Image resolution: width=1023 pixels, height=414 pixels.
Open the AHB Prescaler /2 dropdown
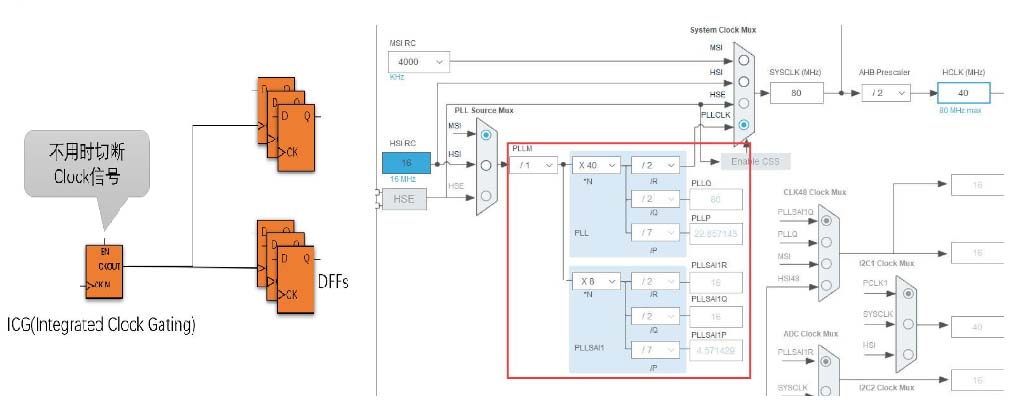coord(887,92)
